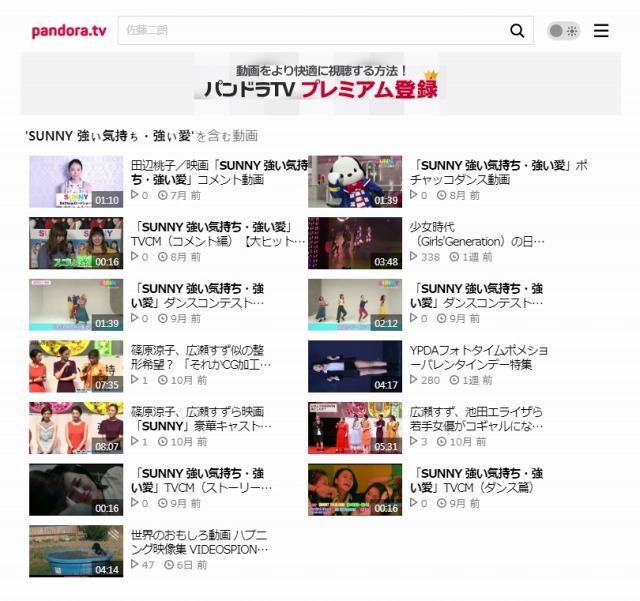Open the 05:31 広瀬すず 池田エライザ thumbnail
The height and width of the screenshot is (601, 640).
pos(355,428)
